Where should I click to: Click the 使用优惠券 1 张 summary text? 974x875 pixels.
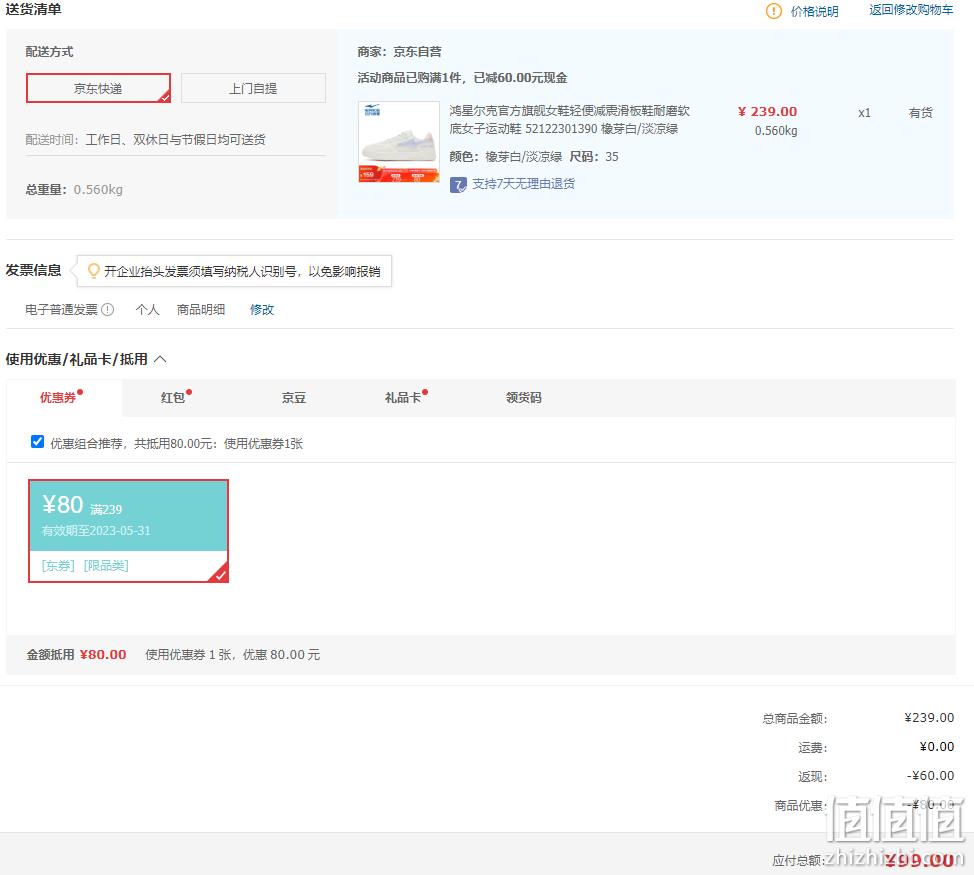point(233,655)
